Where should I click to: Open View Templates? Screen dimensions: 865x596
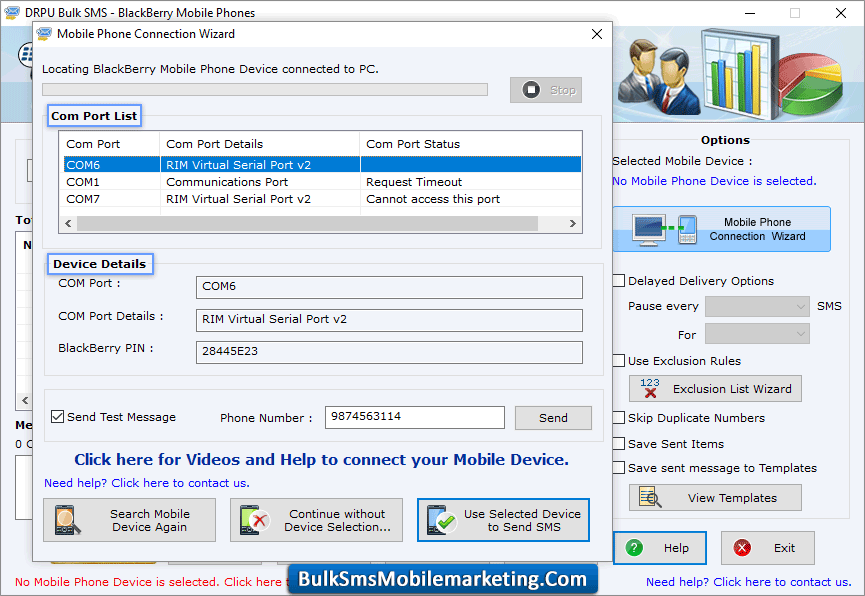[x=716, y=498]
